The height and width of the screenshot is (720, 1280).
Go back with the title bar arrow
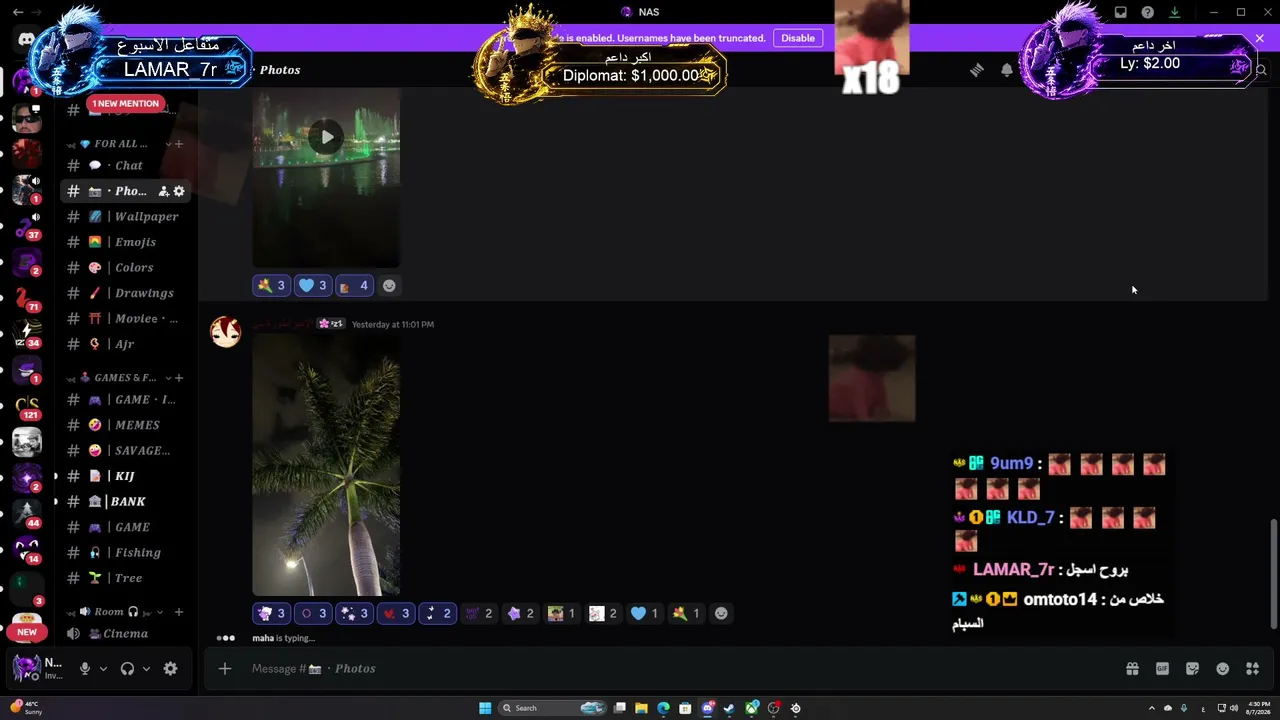[18, 12]
